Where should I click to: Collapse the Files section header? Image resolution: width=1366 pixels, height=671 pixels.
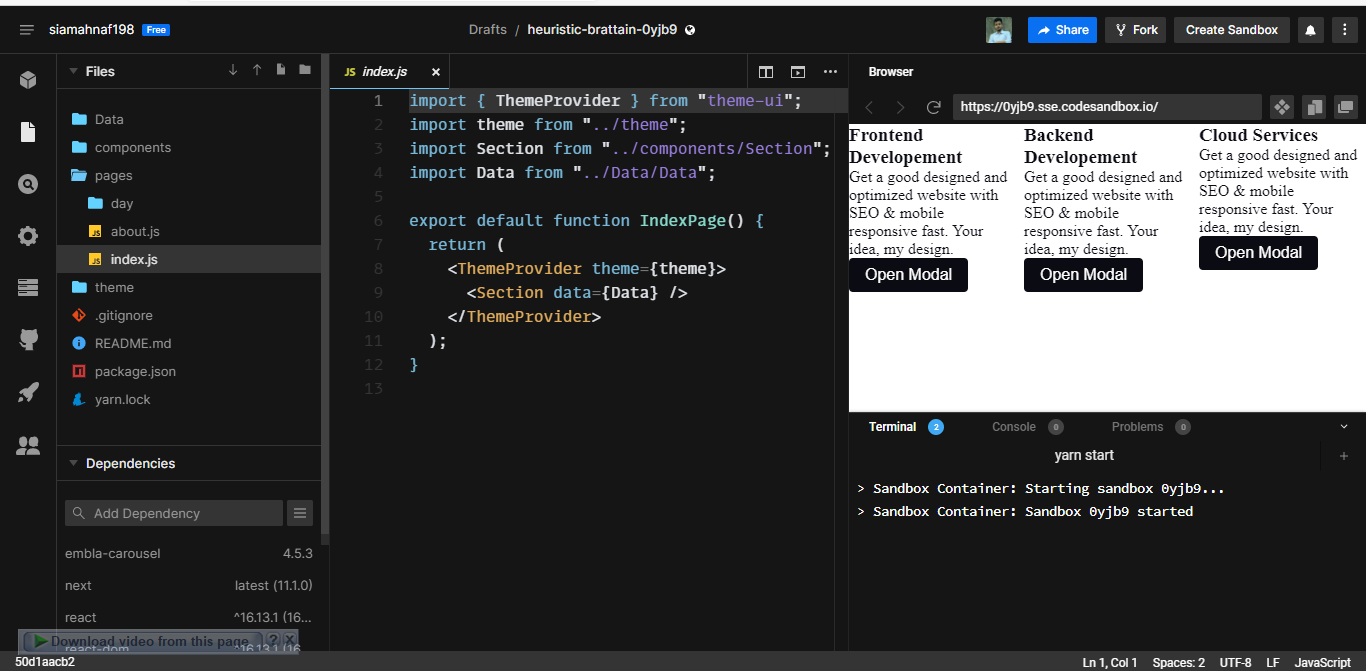click(73, 71)
